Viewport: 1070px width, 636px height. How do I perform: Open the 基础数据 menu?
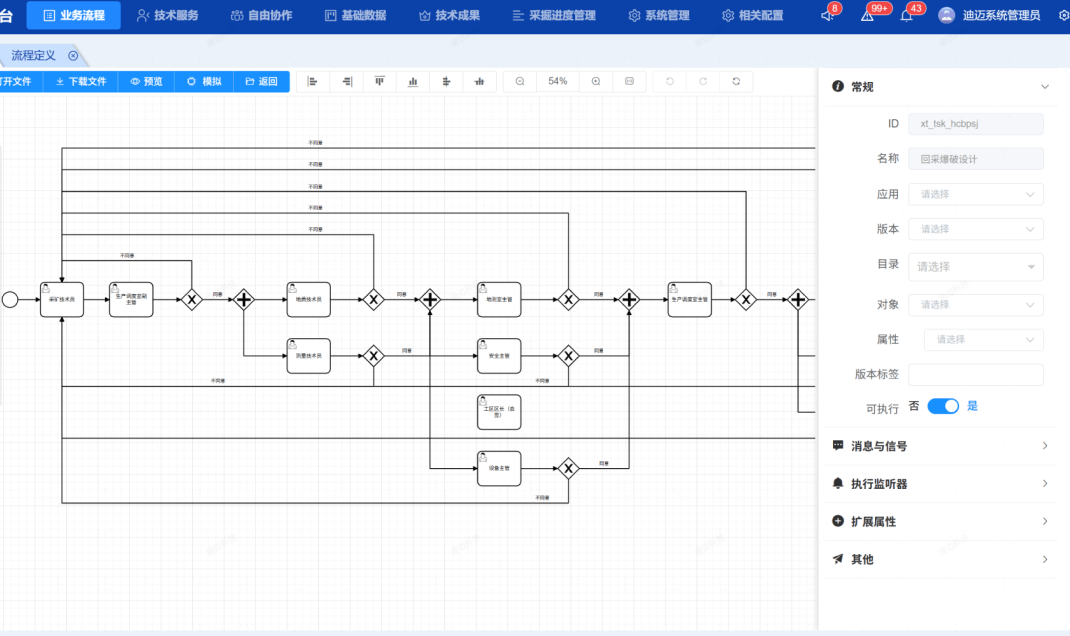tap(356, 15)
